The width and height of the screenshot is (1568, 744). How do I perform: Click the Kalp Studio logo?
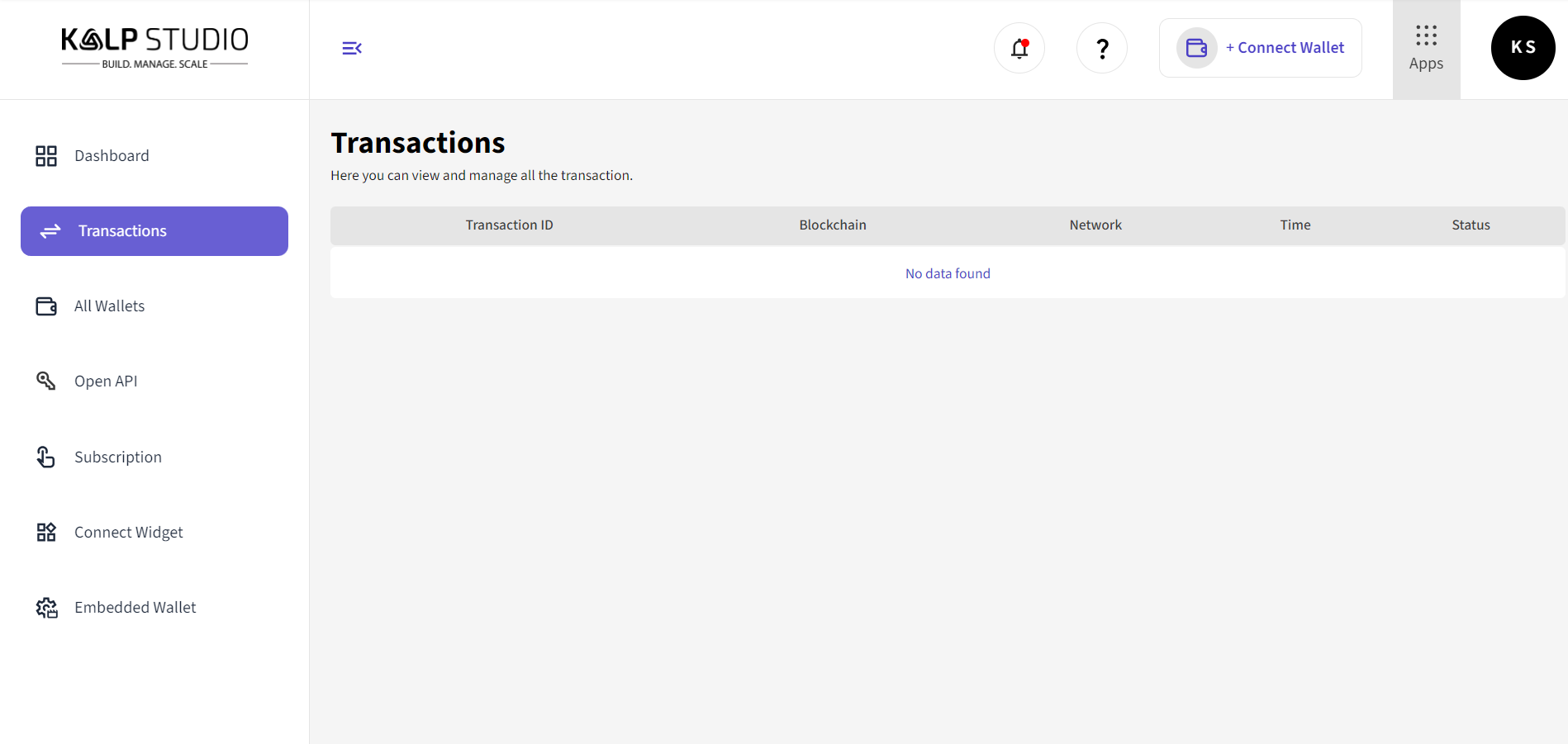pos(154,48)
